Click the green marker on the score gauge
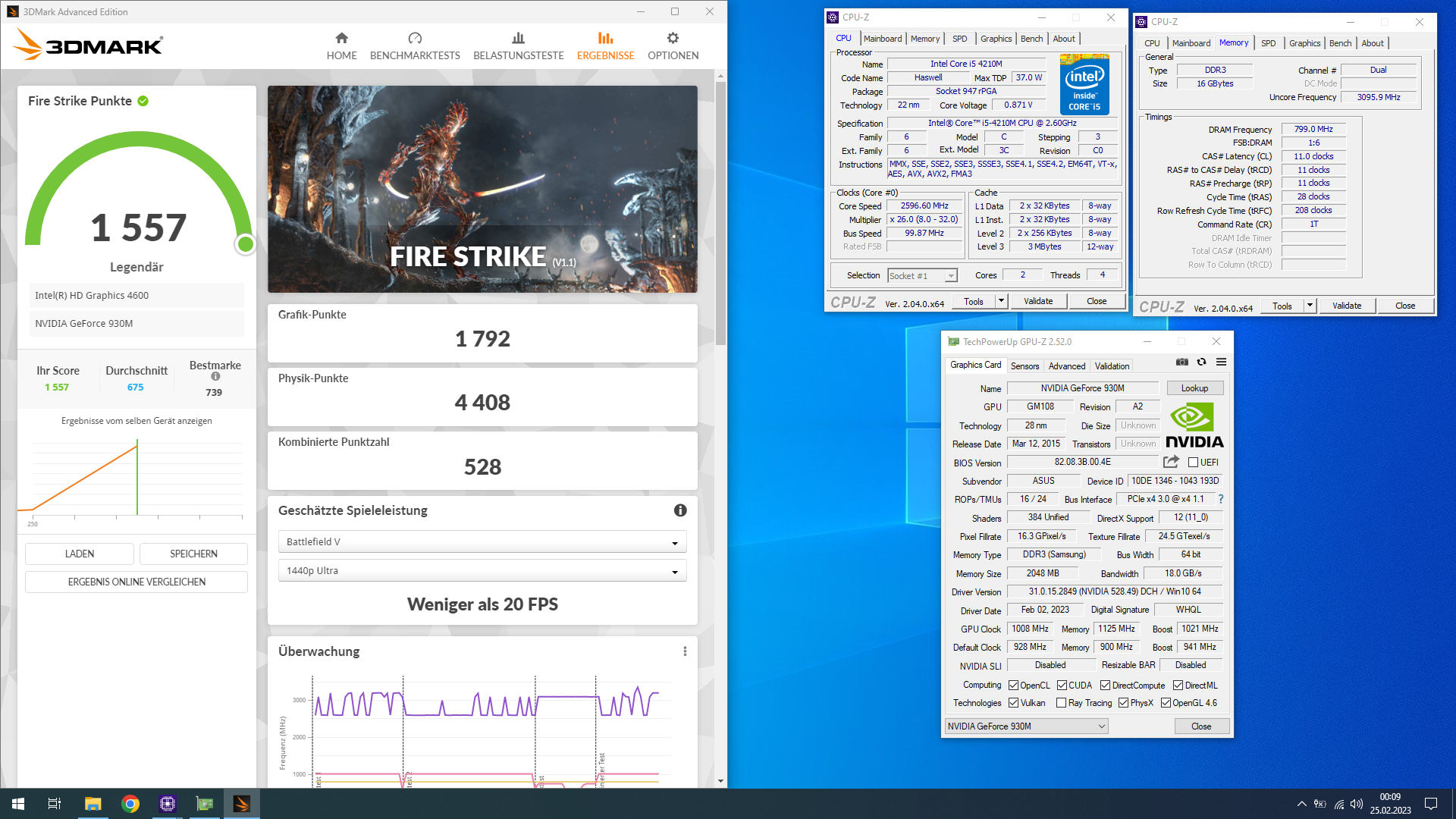 [245, 244]
